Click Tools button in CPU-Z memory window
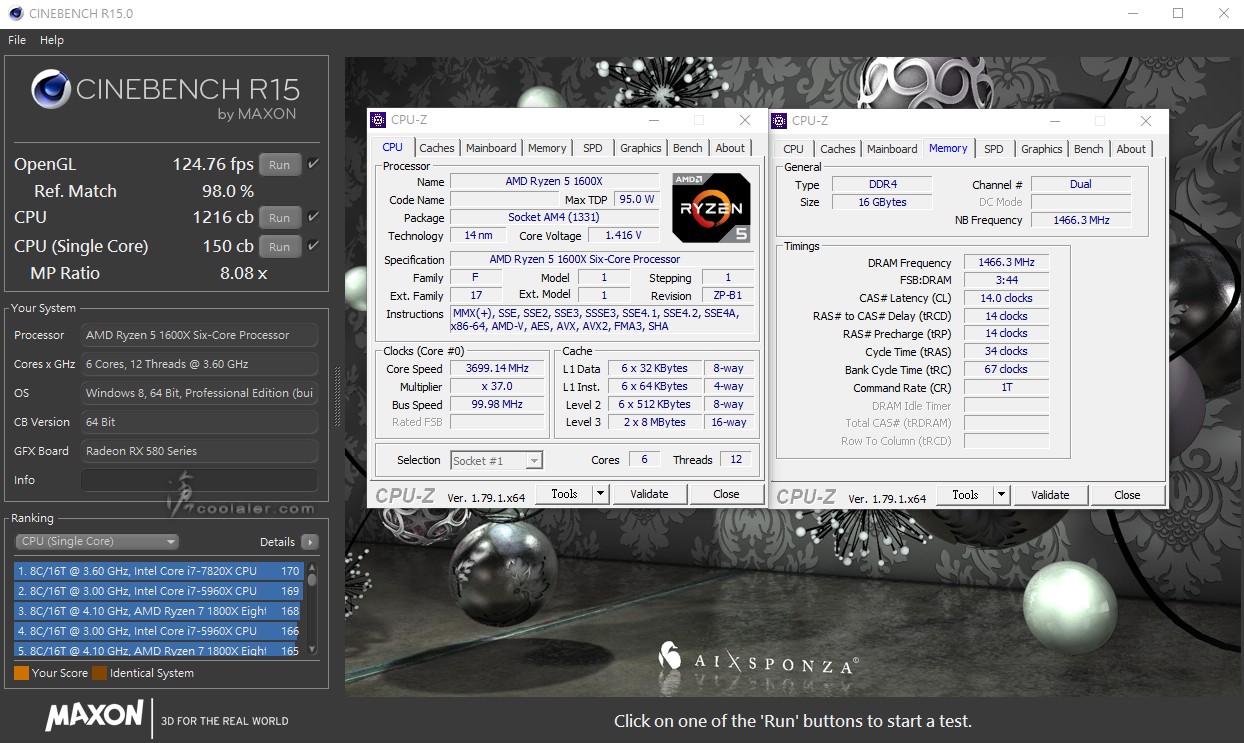Screen dimensions: 1244x743 [965, 495]
